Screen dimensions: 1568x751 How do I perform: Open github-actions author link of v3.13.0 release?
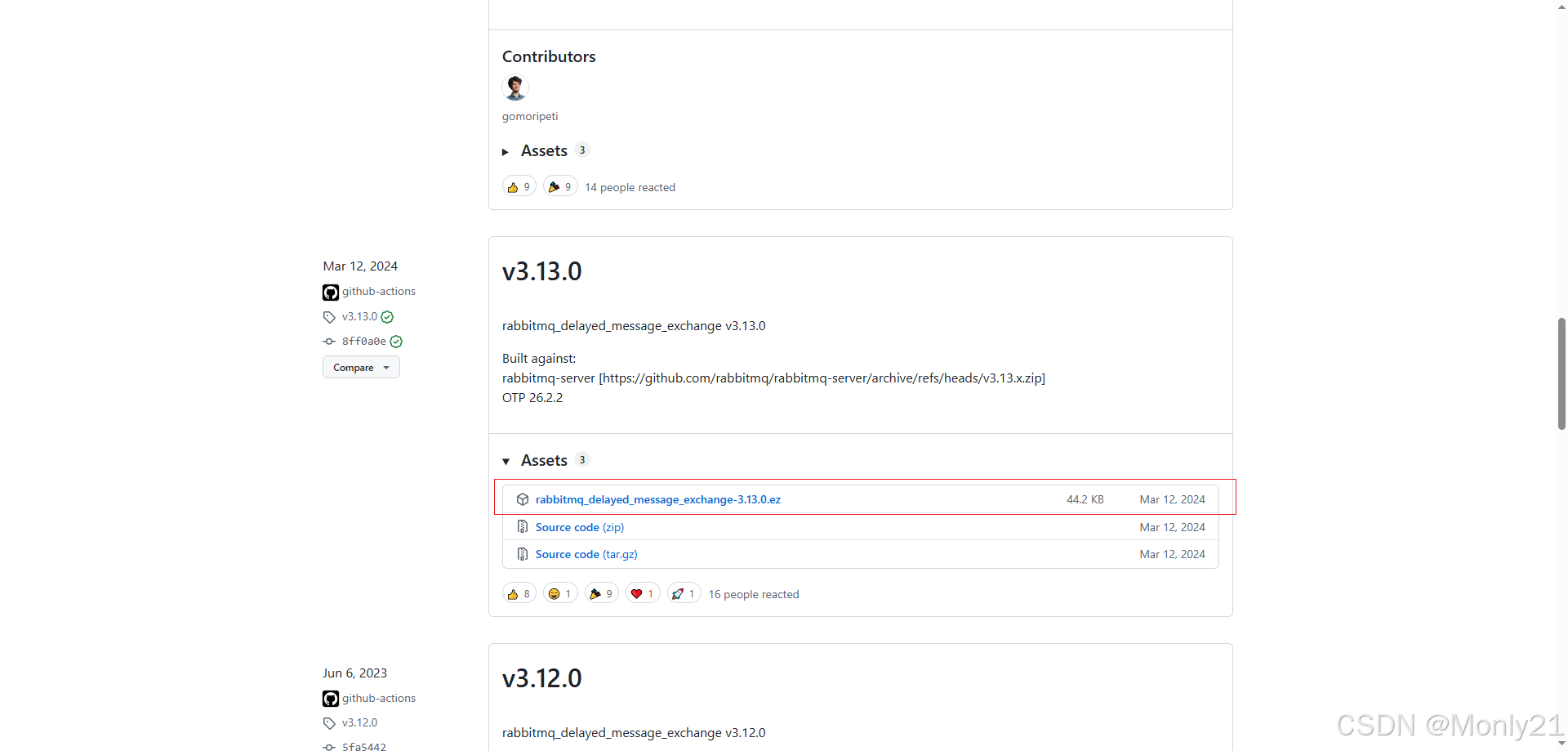[379, 292]
